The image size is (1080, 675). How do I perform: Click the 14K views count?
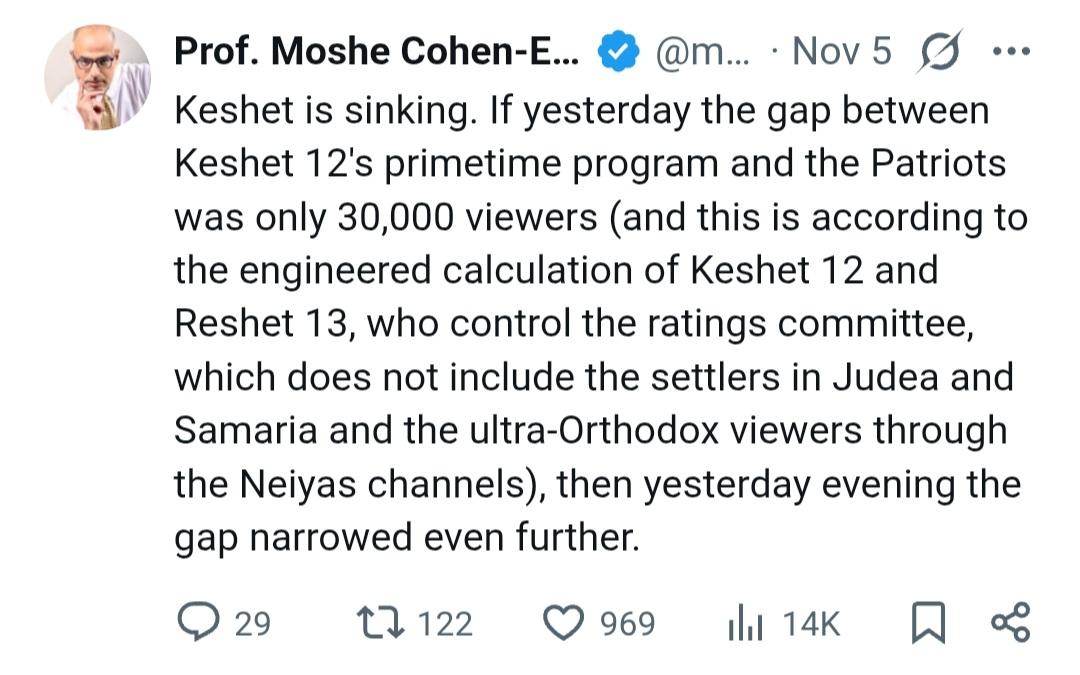point(811,624)
